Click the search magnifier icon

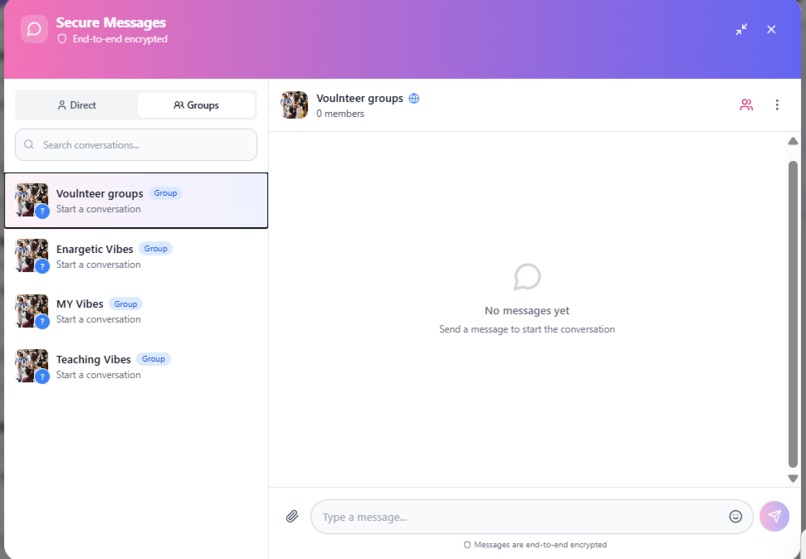(x=29, y=145)
